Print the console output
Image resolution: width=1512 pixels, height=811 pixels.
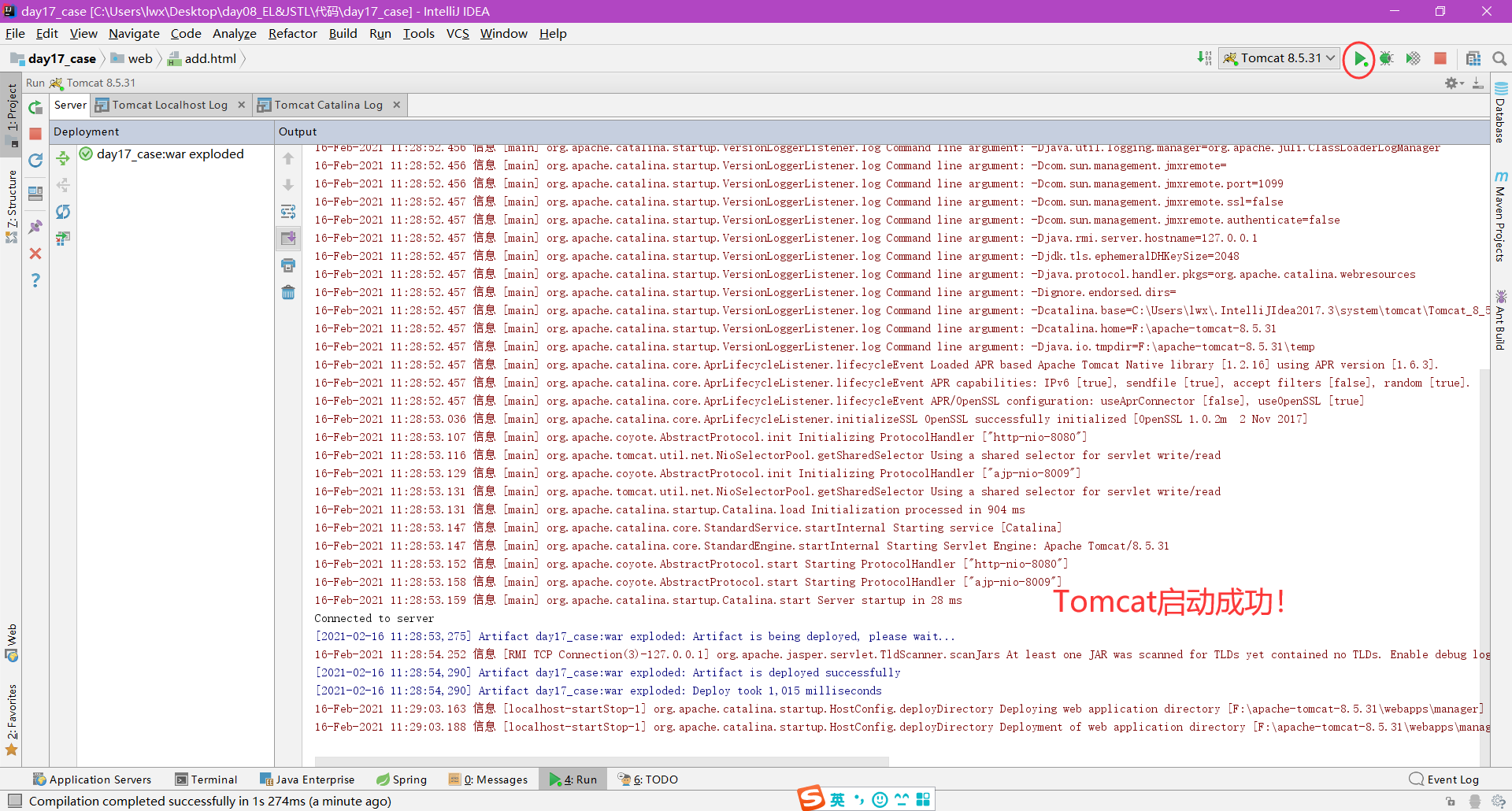[288, 266]
